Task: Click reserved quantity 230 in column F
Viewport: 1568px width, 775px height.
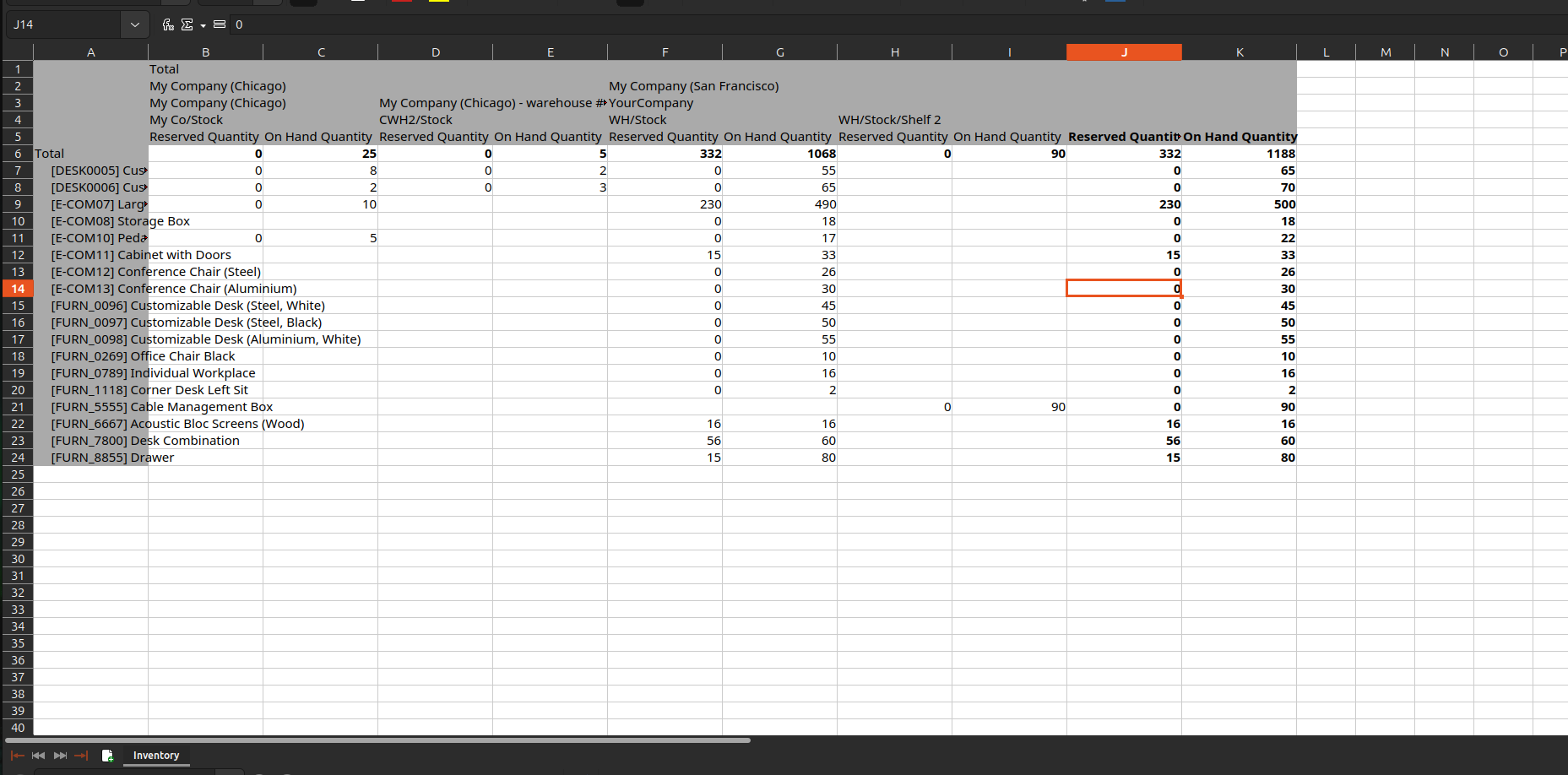Action: tap(665, 204)
